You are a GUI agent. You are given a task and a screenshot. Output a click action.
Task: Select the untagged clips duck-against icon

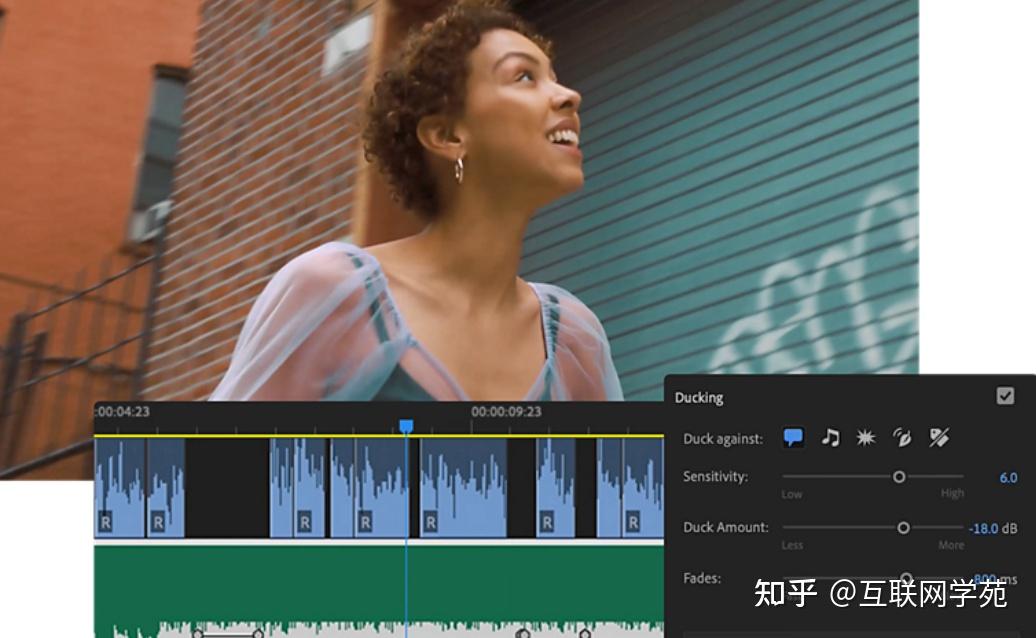tap(939, 437)
